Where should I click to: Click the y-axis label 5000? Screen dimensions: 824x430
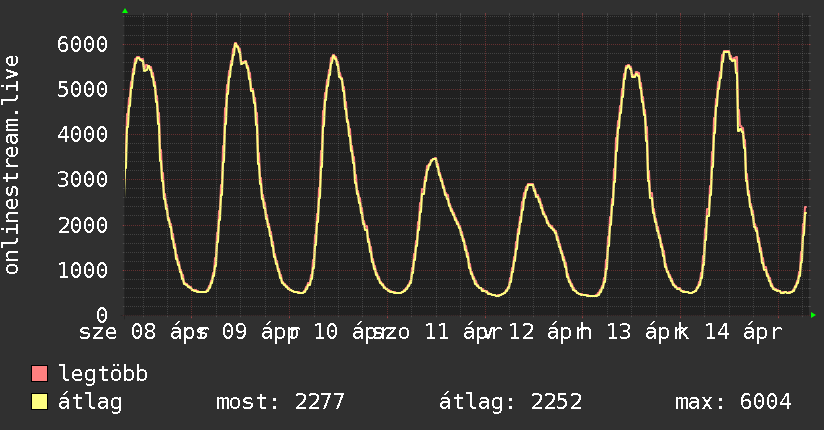(83, 89)
